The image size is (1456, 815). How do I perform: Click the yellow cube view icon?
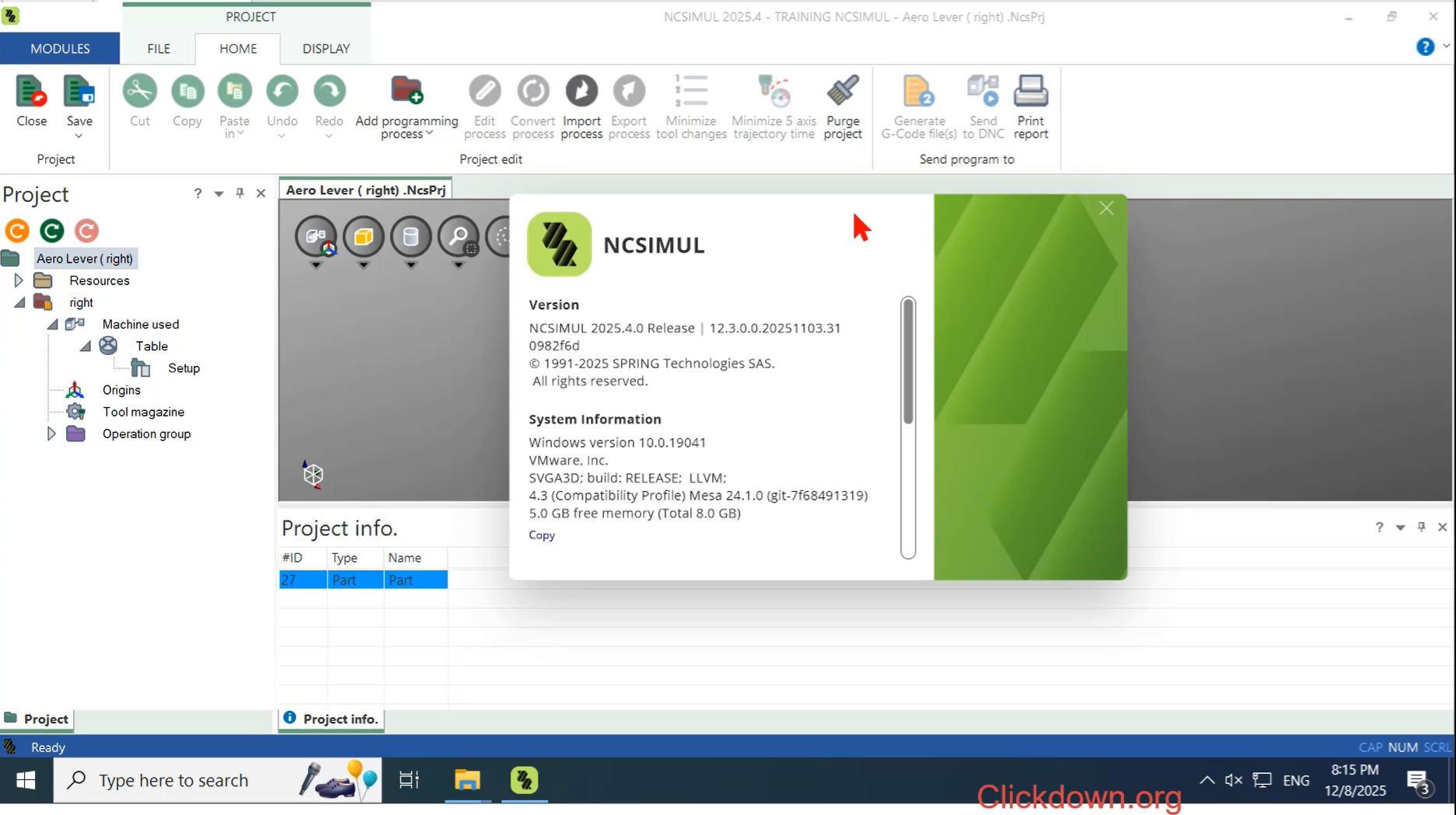(363, 237)
